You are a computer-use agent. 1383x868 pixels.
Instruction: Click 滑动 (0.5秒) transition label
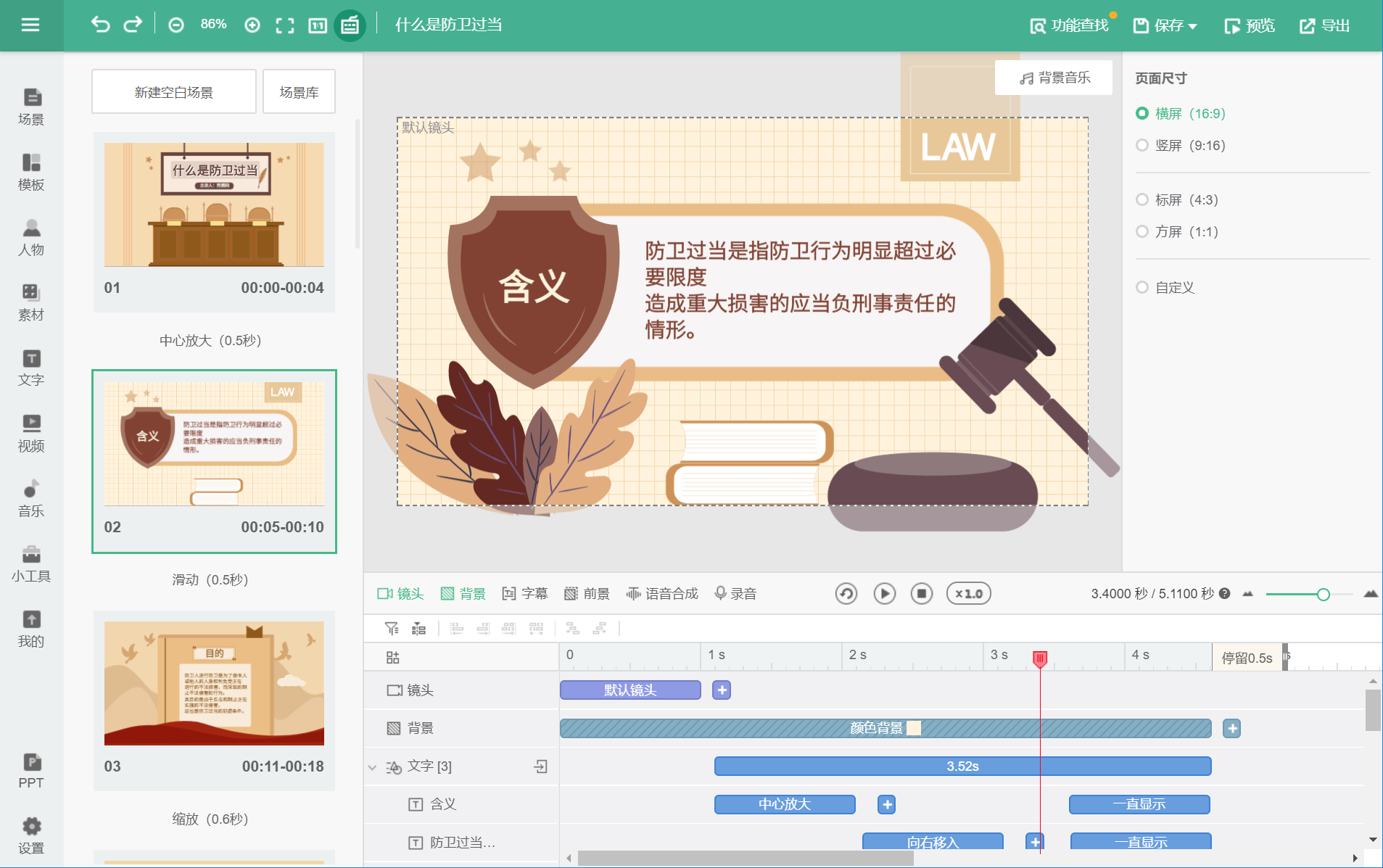[x=210, y=579]
